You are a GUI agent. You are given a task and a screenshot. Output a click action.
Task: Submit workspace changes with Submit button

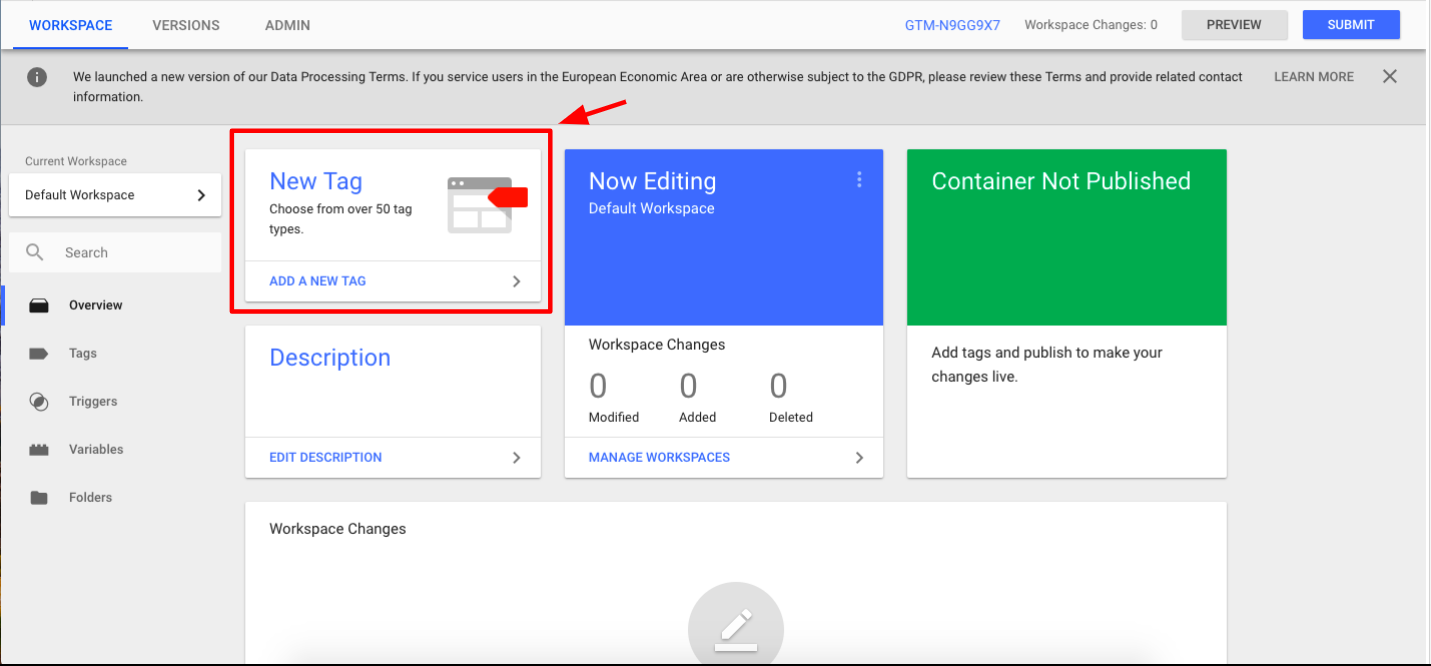(1351, 25)
